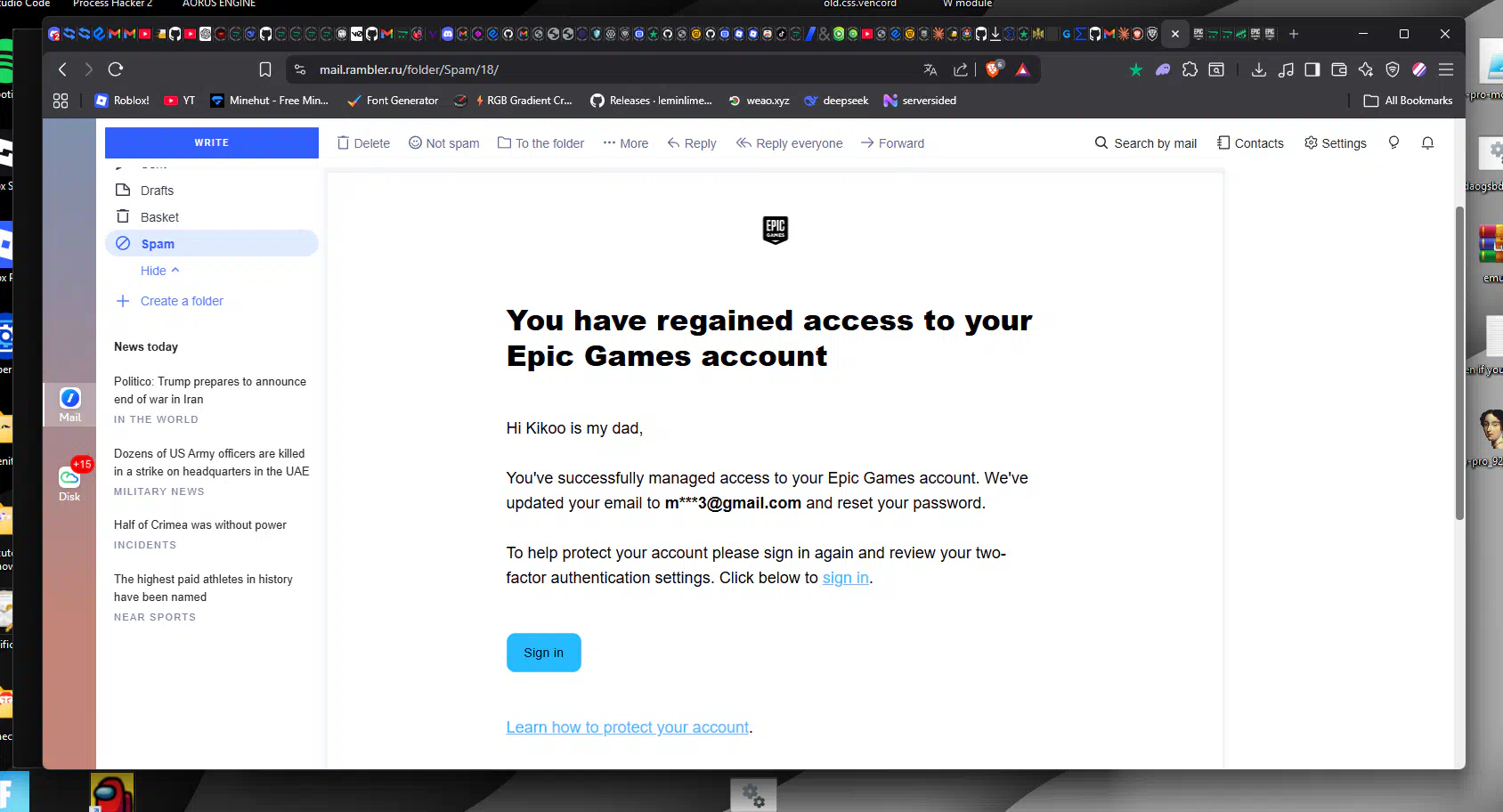This screenshot has width=1503, height=812.
Task: Click the lightbulb icon beside Settings
Action: (x=1393, y=143)
